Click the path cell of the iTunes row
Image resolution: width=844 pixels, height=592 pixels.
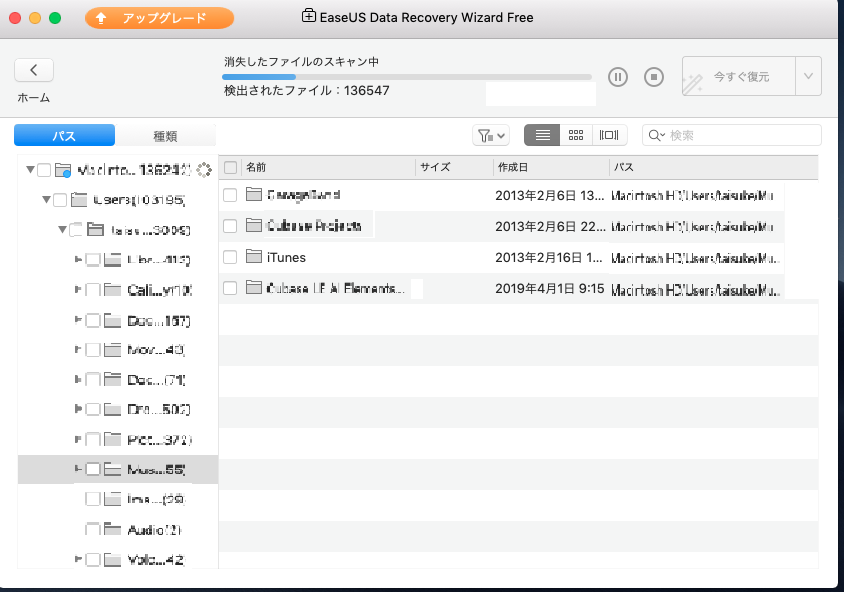[x=696, y=258]
